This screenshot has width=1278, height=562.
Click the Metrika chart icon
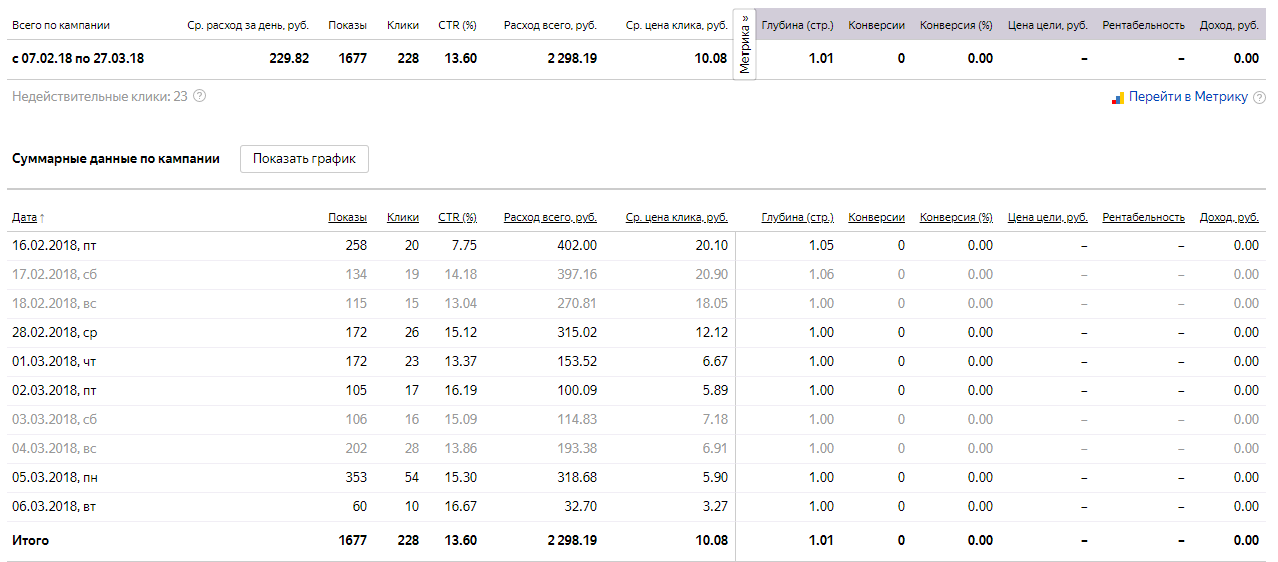pyautogui.click(x=1118, y=98)
